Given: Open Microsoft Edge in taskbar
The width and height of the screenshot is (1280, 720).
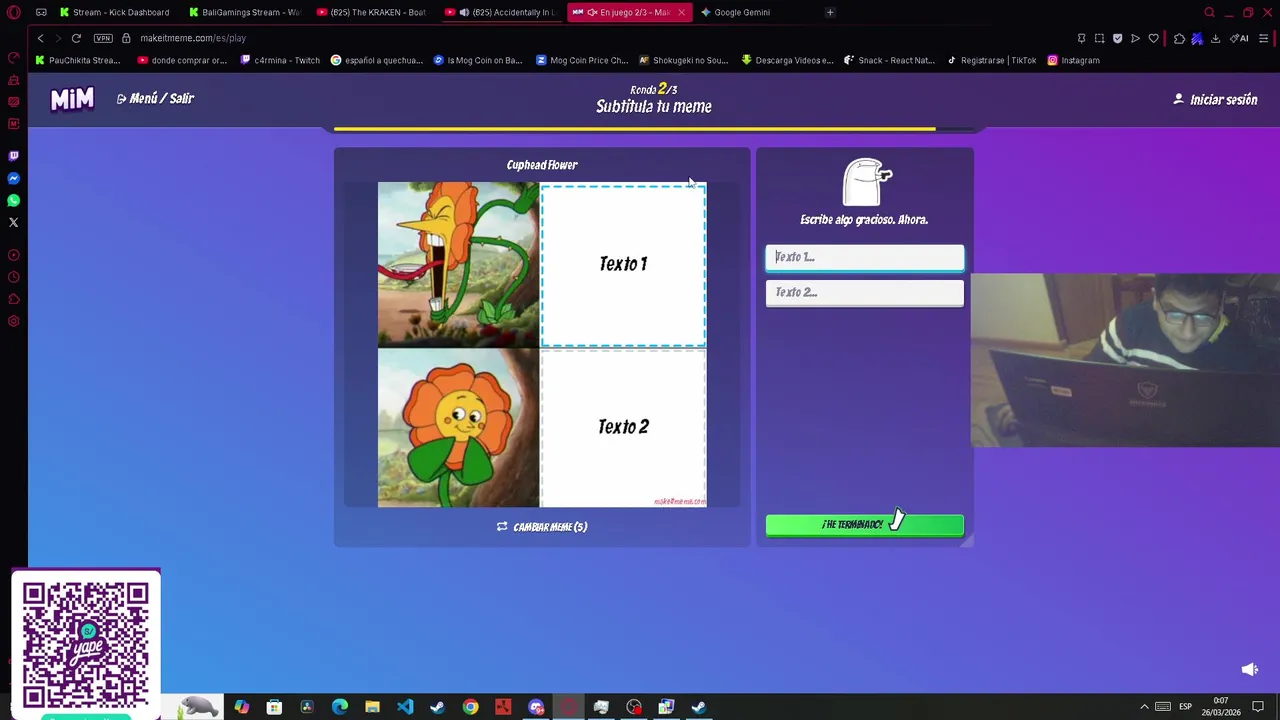Looking at the screenshot, I should click(x=340, y=707).
